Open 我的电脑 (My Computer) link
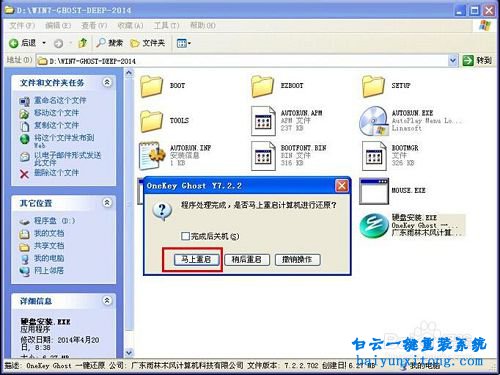Image resolution: width=500 pixels, height=375 pixels. (x=49, y=258)
